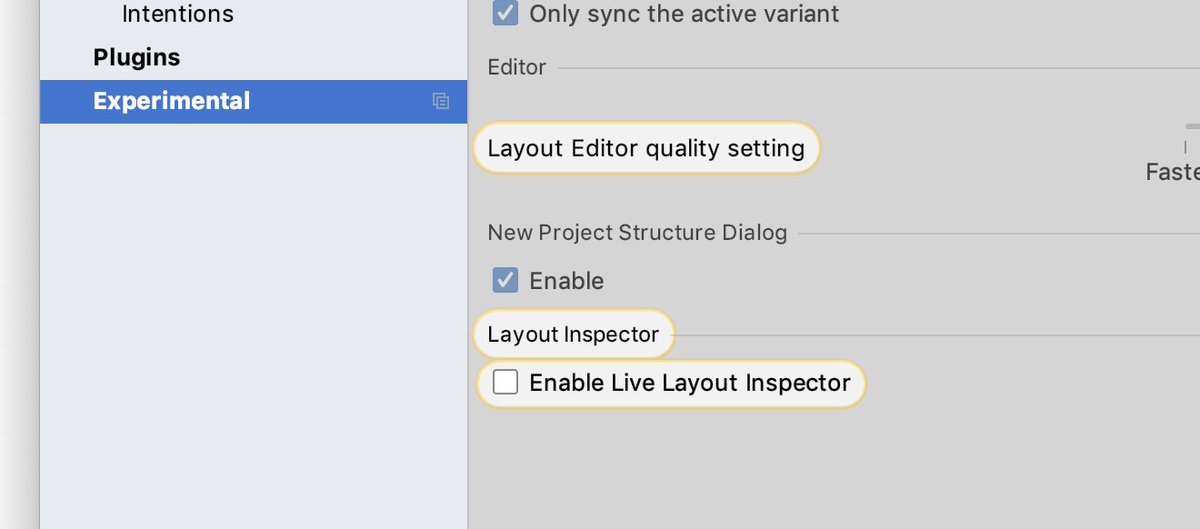
Task: Click the 'Enable Live Layout Inspector' label text
Action: [690, 383]
